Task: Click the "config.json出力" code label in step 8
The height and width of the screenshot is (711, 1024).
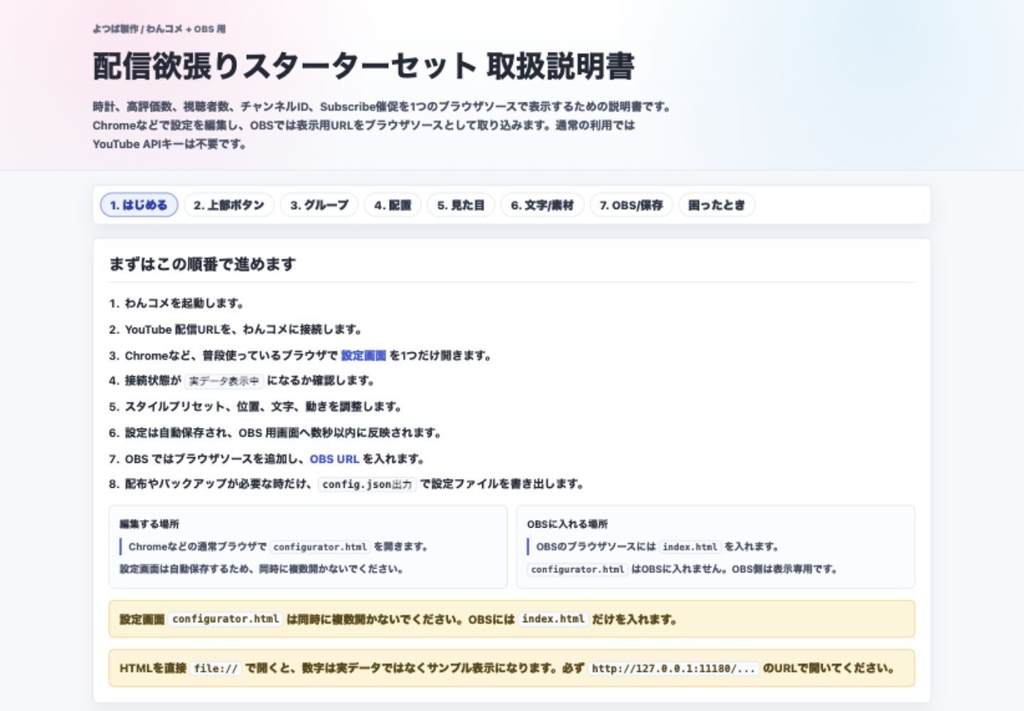Action: point(367,484)
